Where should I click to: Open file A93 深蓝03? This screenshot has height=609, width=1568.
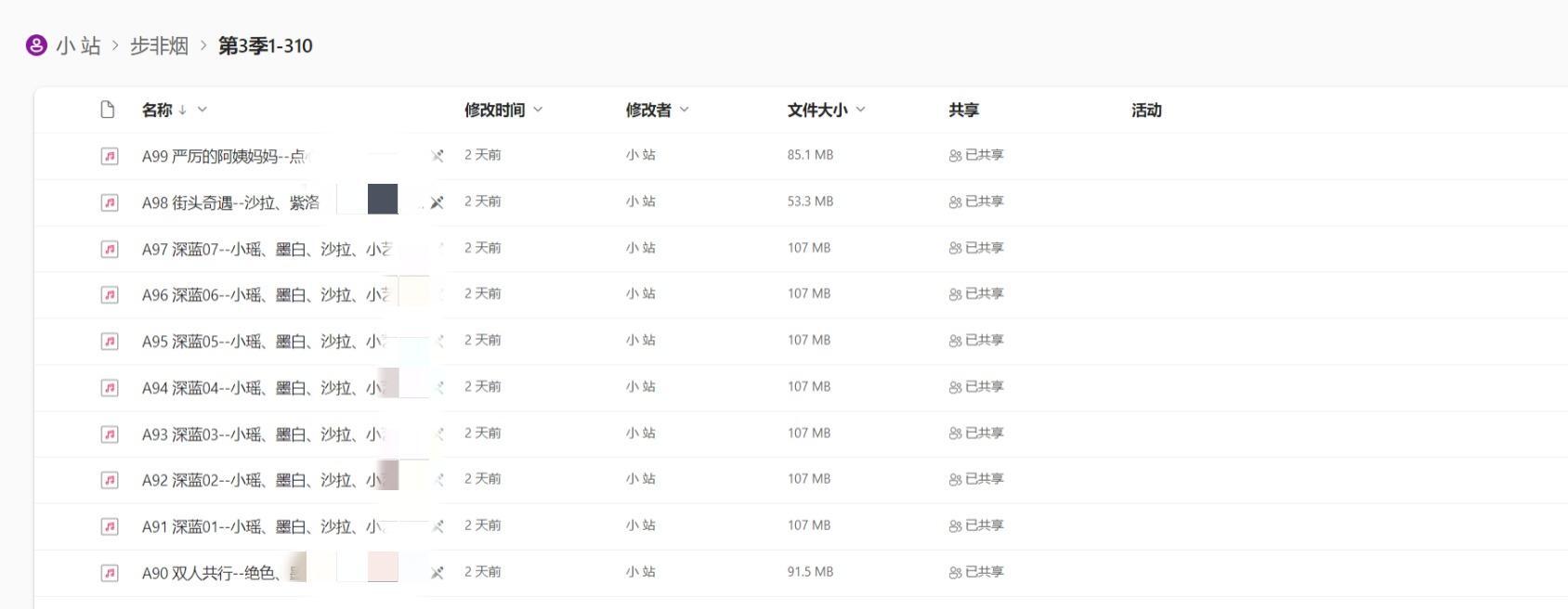pos(262,434)
